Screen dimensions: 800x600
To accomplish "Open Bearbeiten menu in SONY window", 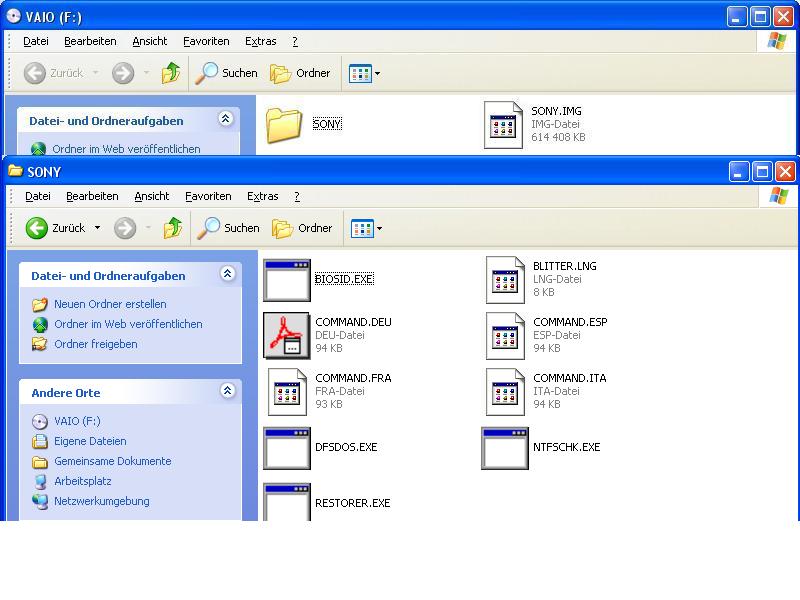I will (x=92, y=196).
